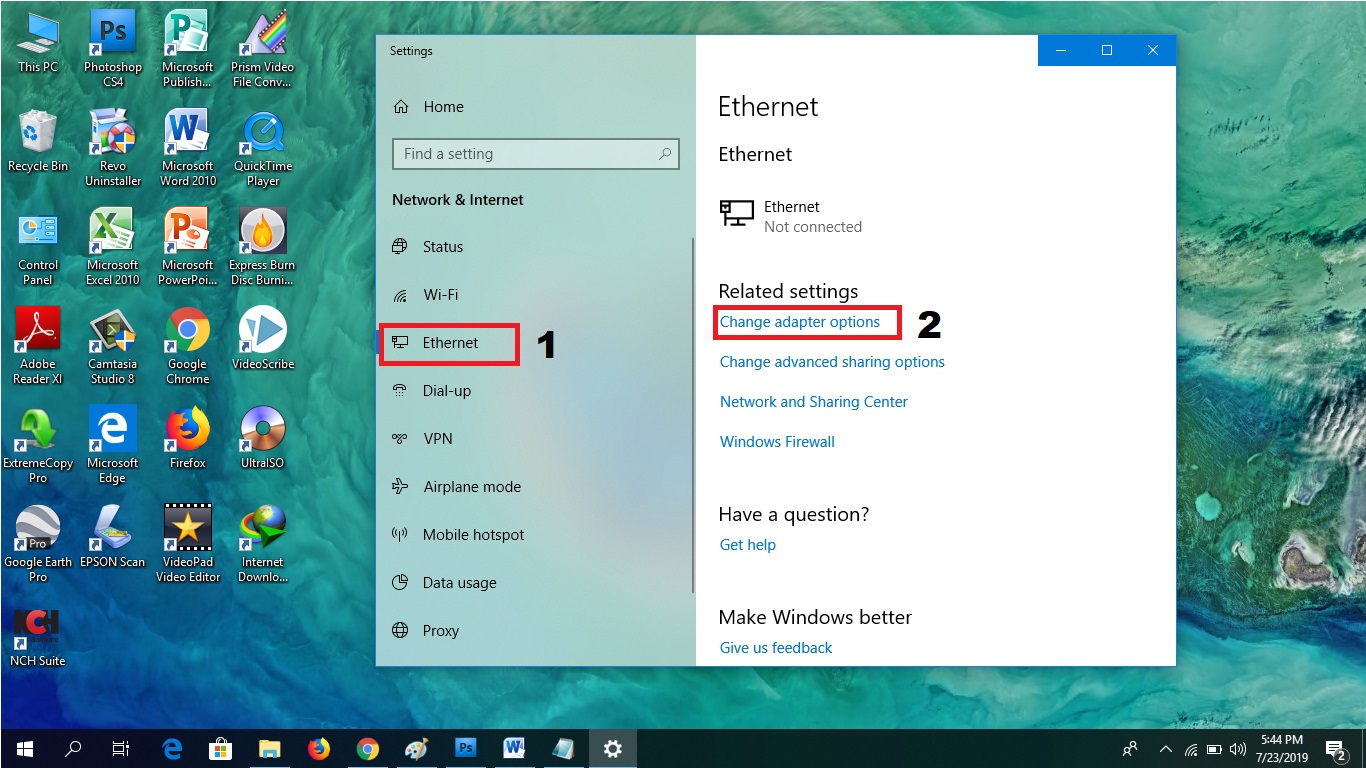The height and width of the screenshot is (768, 1366).
Task: Select the Ethernet Not connected adapter
Action: 793,215
